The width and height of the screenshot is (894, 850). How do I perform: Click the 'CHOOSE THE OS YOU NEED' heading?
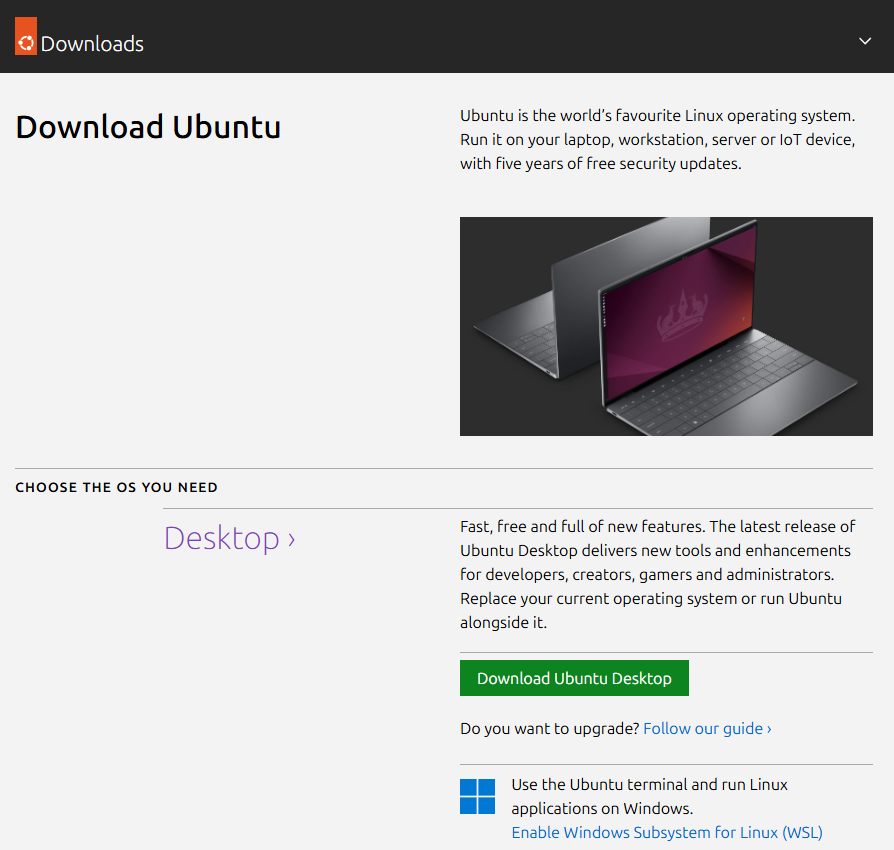(116, 487)
